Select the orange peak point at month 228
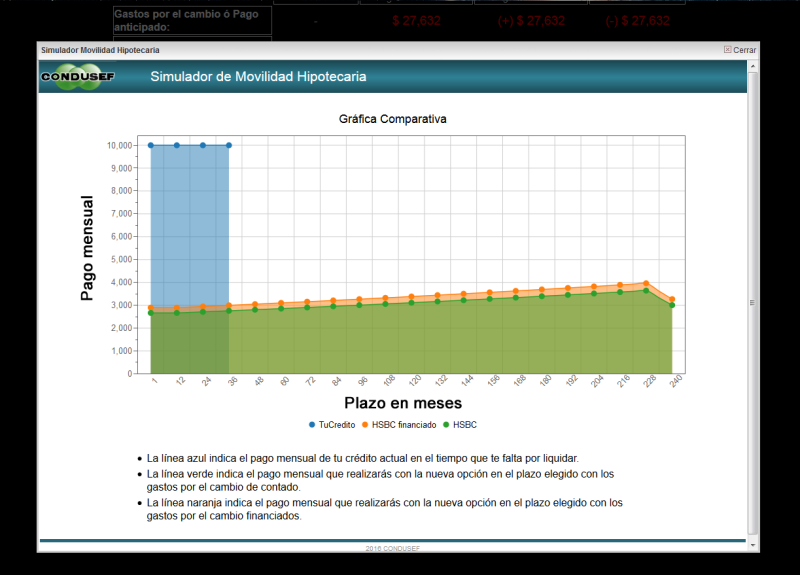 pyautogui.click(x=646, y=283)
